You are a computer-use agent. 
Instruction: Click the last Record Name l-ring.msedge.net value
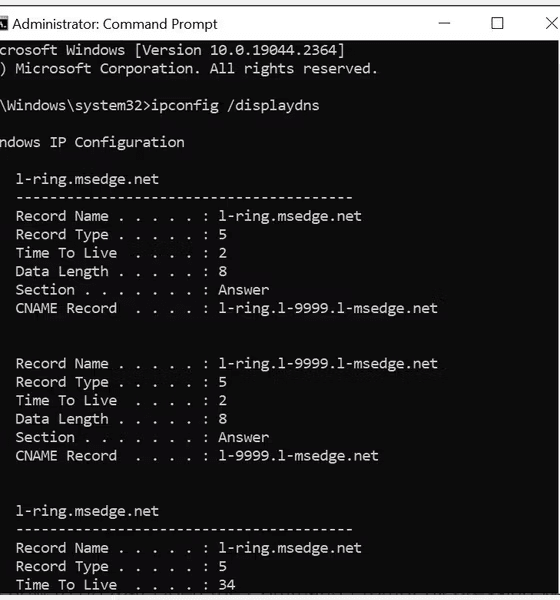coord(290,548)
